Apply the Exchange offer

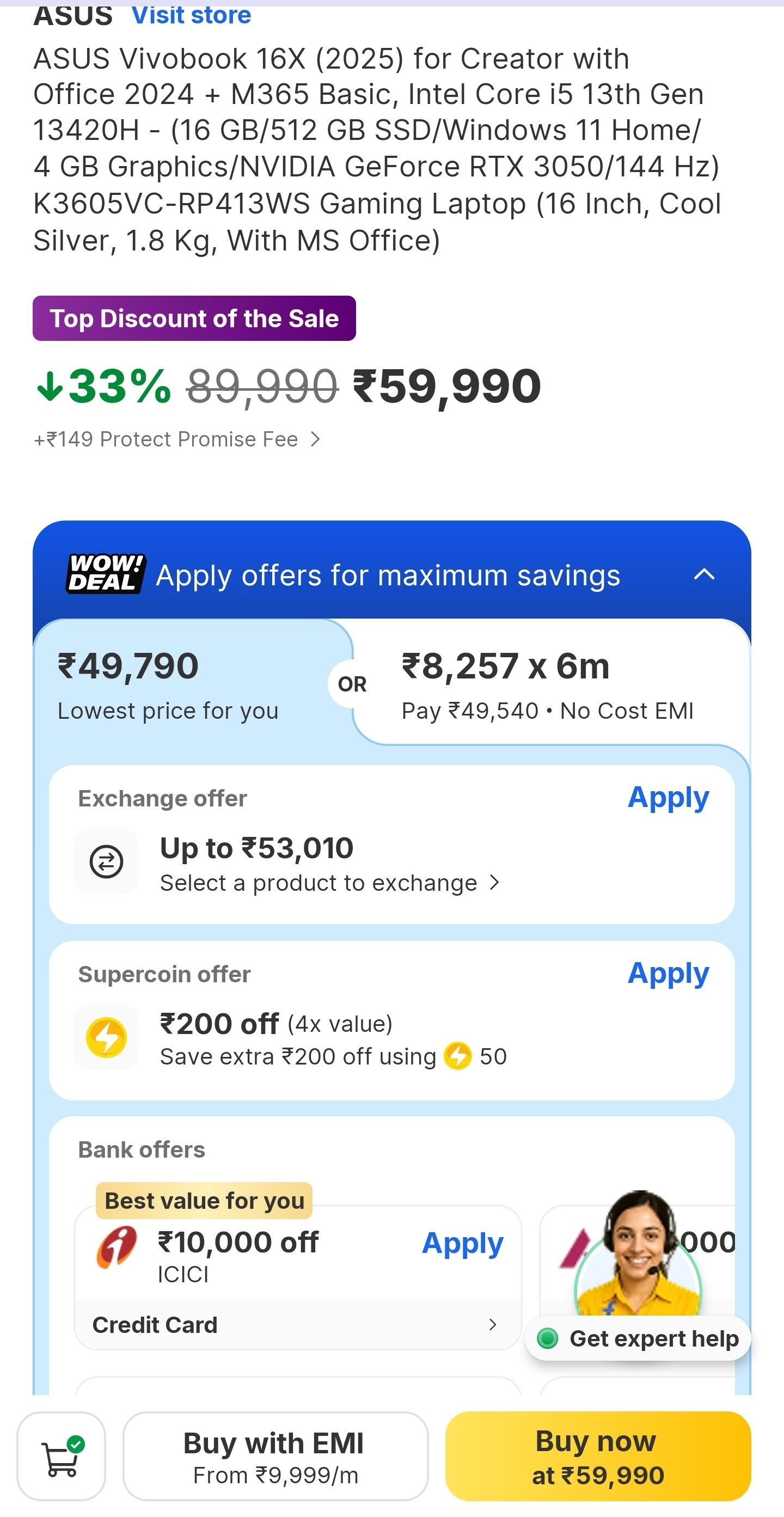[668, 798]
